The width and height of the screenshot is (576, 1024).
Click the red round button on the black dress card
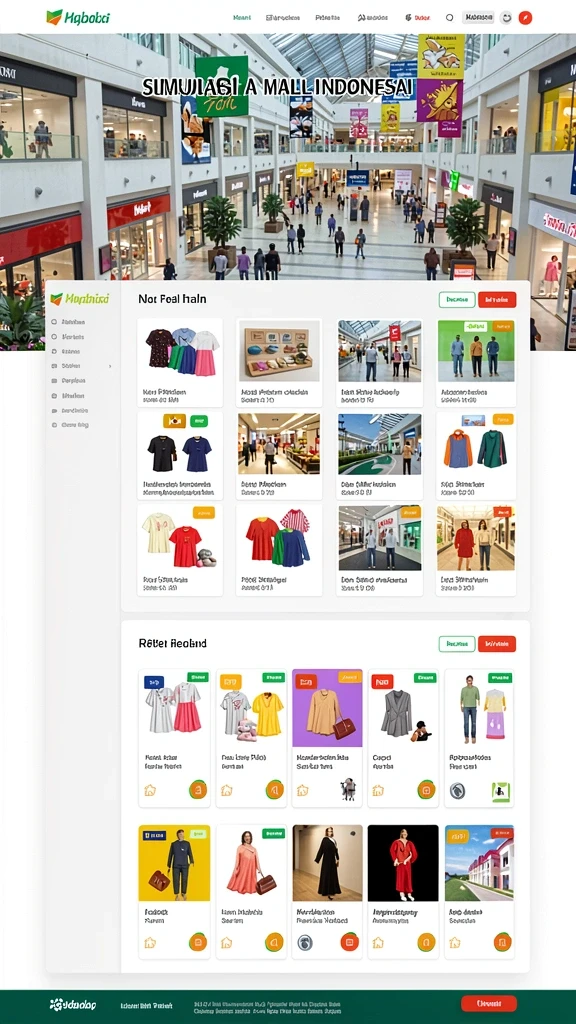click(349, 942)
